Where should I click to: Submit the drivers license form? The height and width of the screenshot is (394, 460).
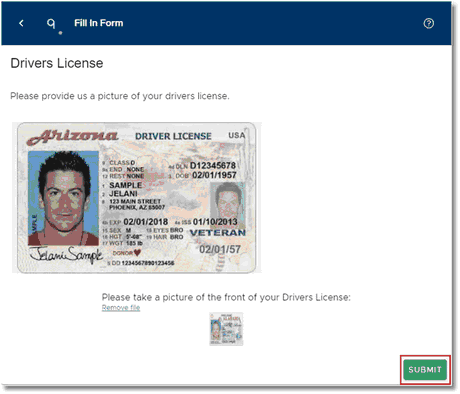[x=425, y=370]
